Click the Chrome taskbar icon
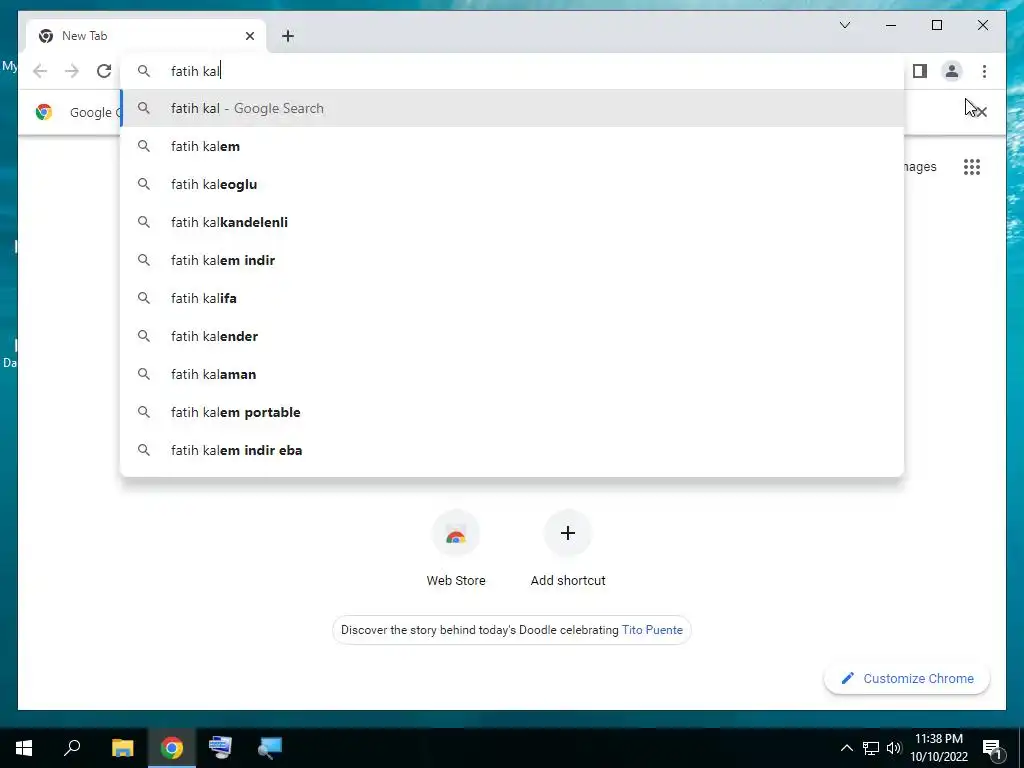Screen dimensions: 1024x768 click(172, 748)
